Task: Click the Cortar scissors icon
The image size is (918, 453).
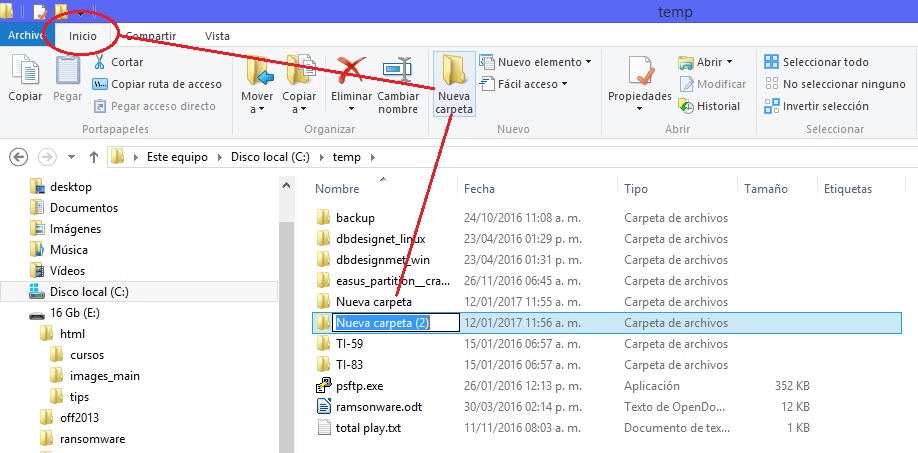Action: [x=102, y=62]
